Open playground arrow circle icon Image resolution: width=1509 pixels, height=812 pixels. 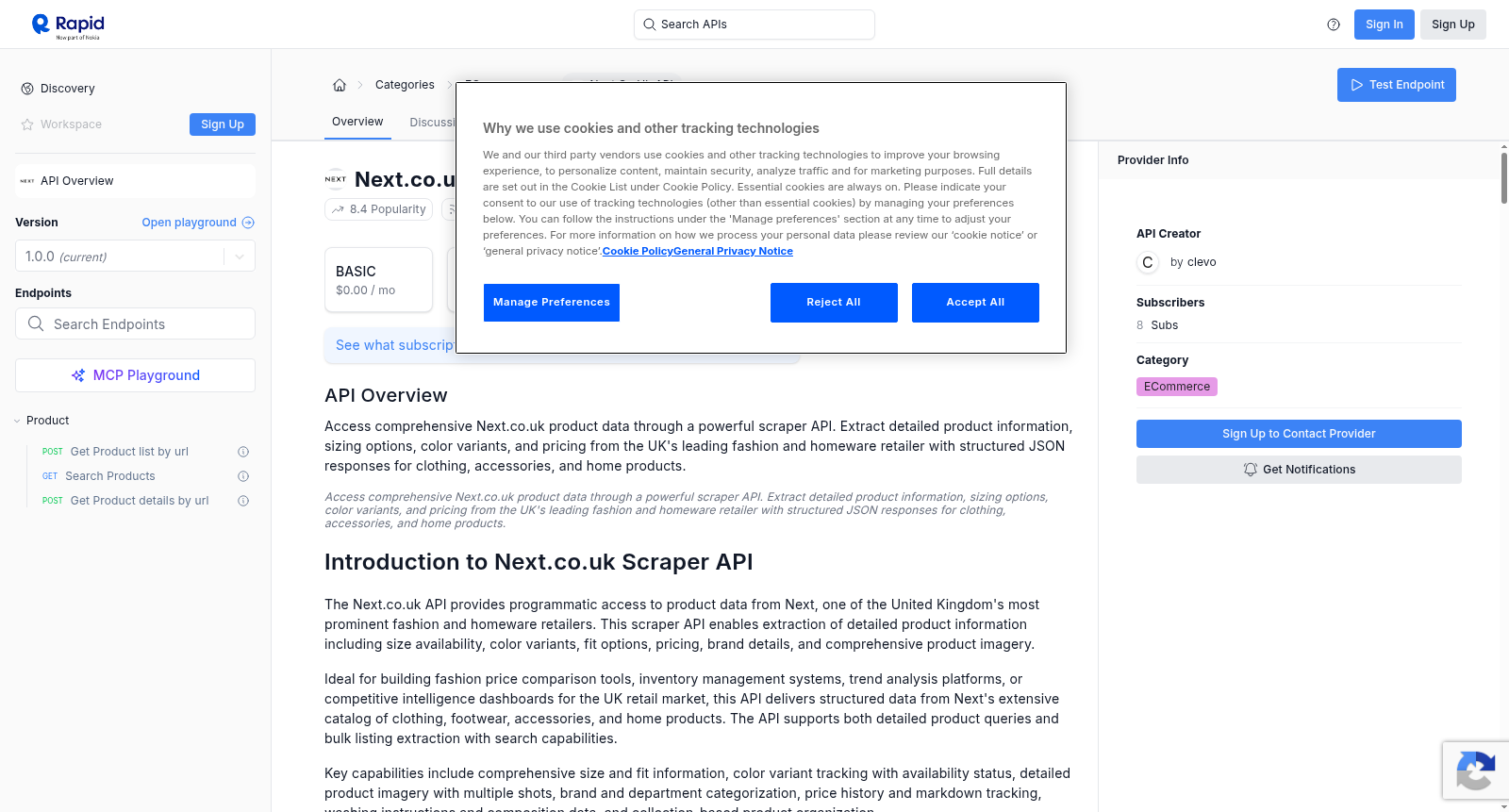248,223
